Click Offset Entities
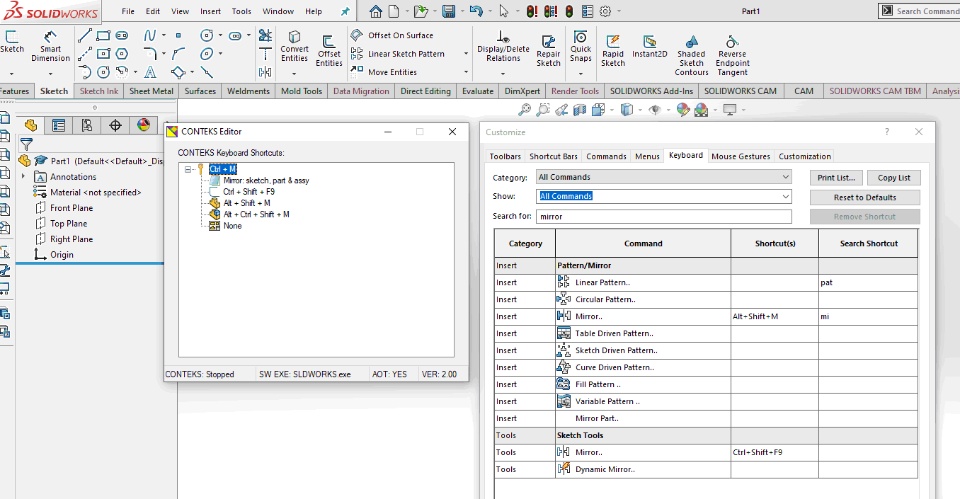 point(329,50)
